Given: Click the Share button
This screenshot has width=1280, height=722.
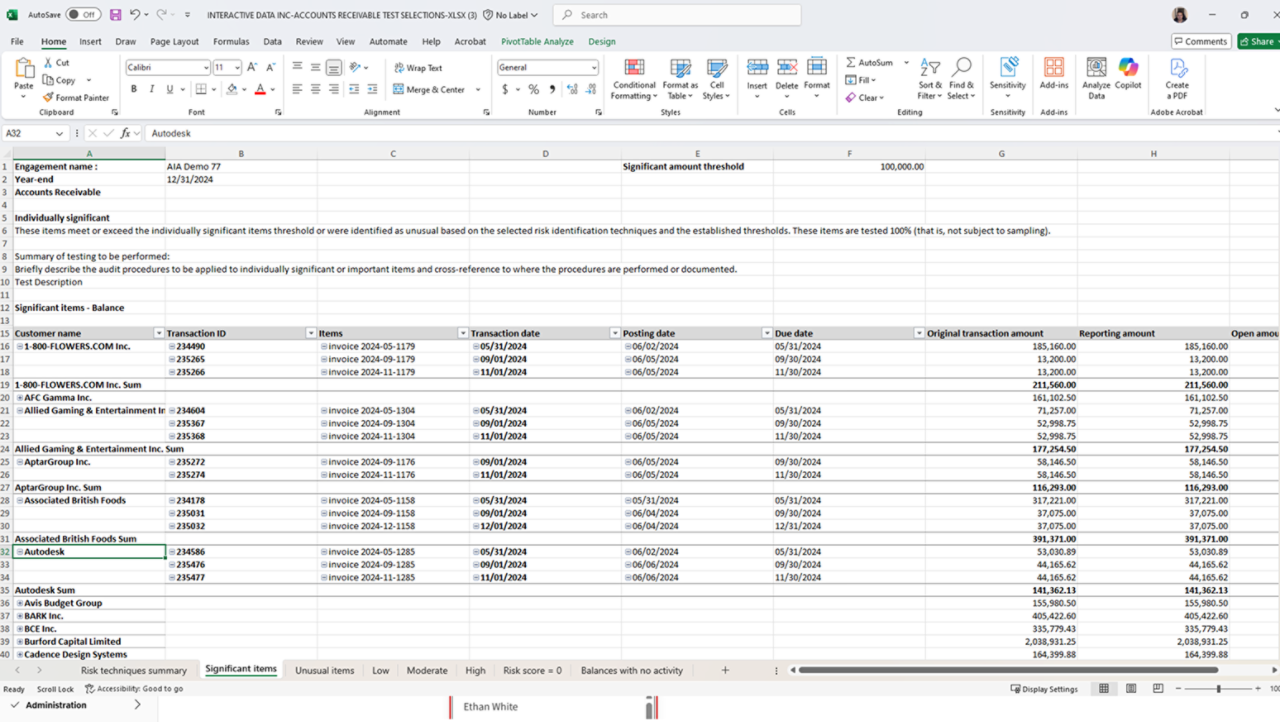Looking at the screenshot, I should (1257, 42).
